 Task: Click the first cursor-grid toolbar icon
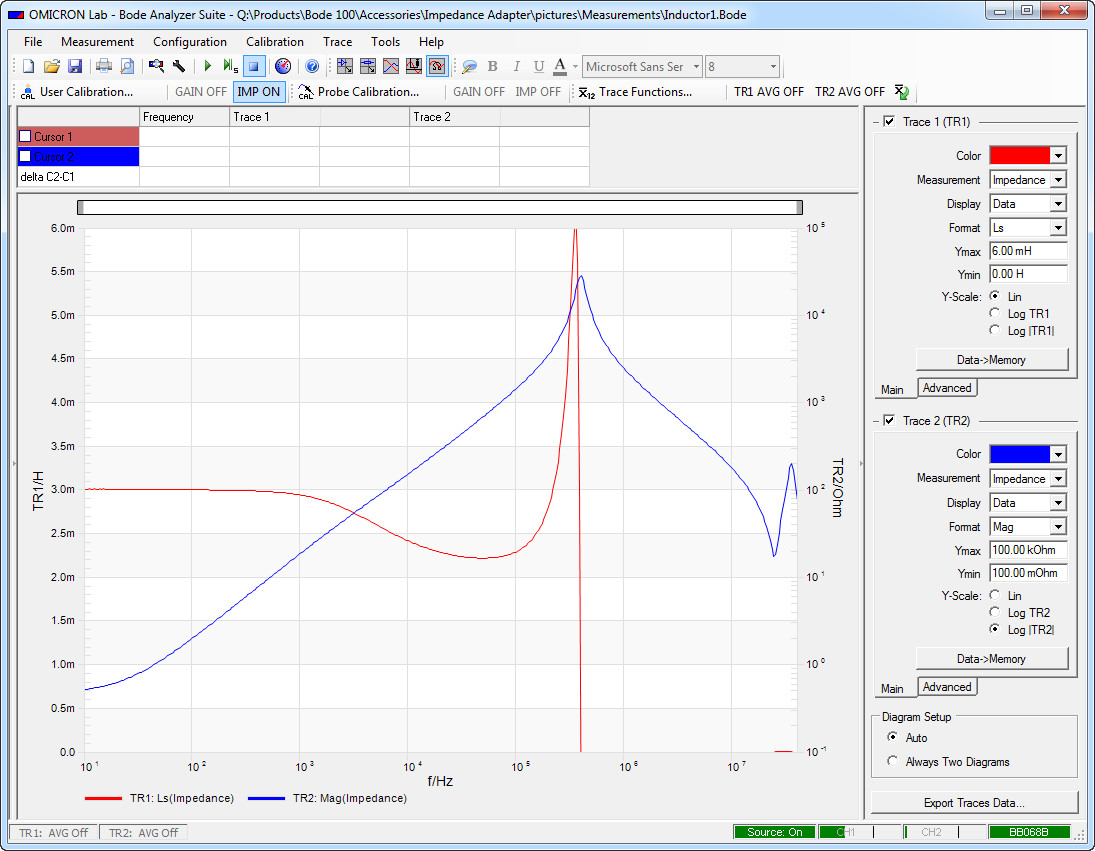pos(344,66)
